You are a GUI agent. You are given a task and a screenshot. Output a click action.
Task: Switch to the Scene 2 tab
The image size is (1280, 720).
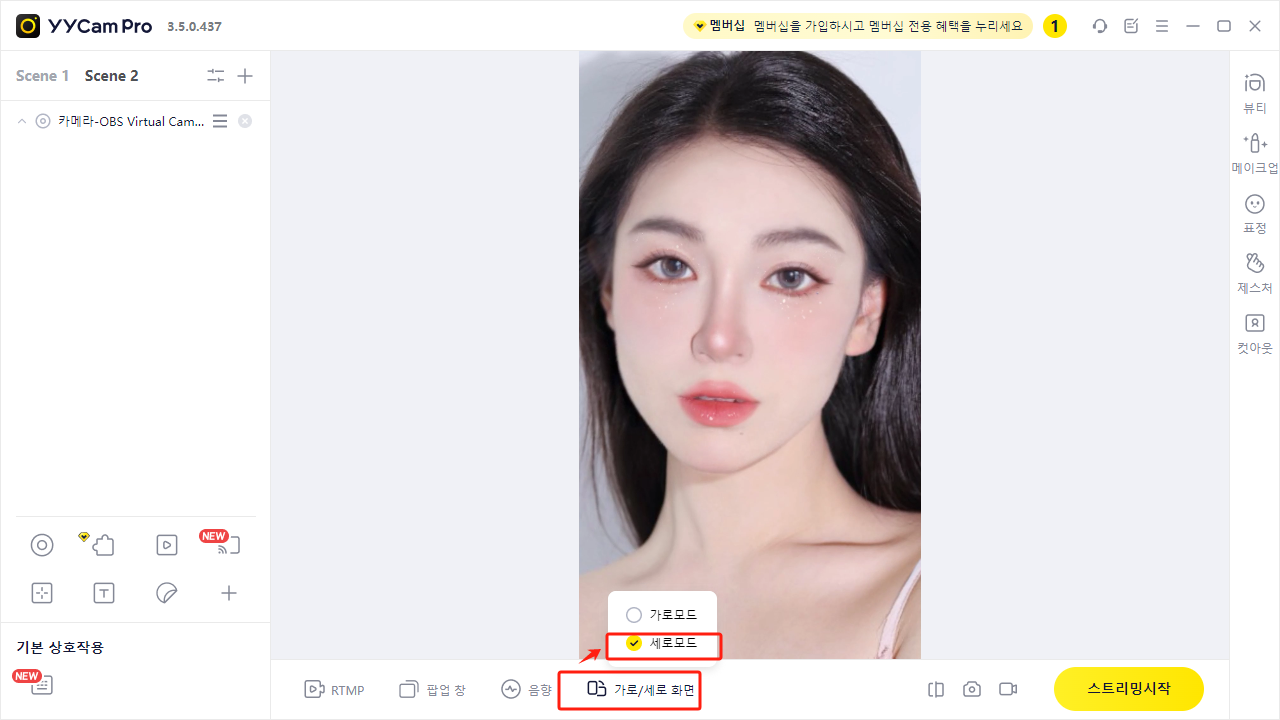pyautogui.click(x=112, y=76)
